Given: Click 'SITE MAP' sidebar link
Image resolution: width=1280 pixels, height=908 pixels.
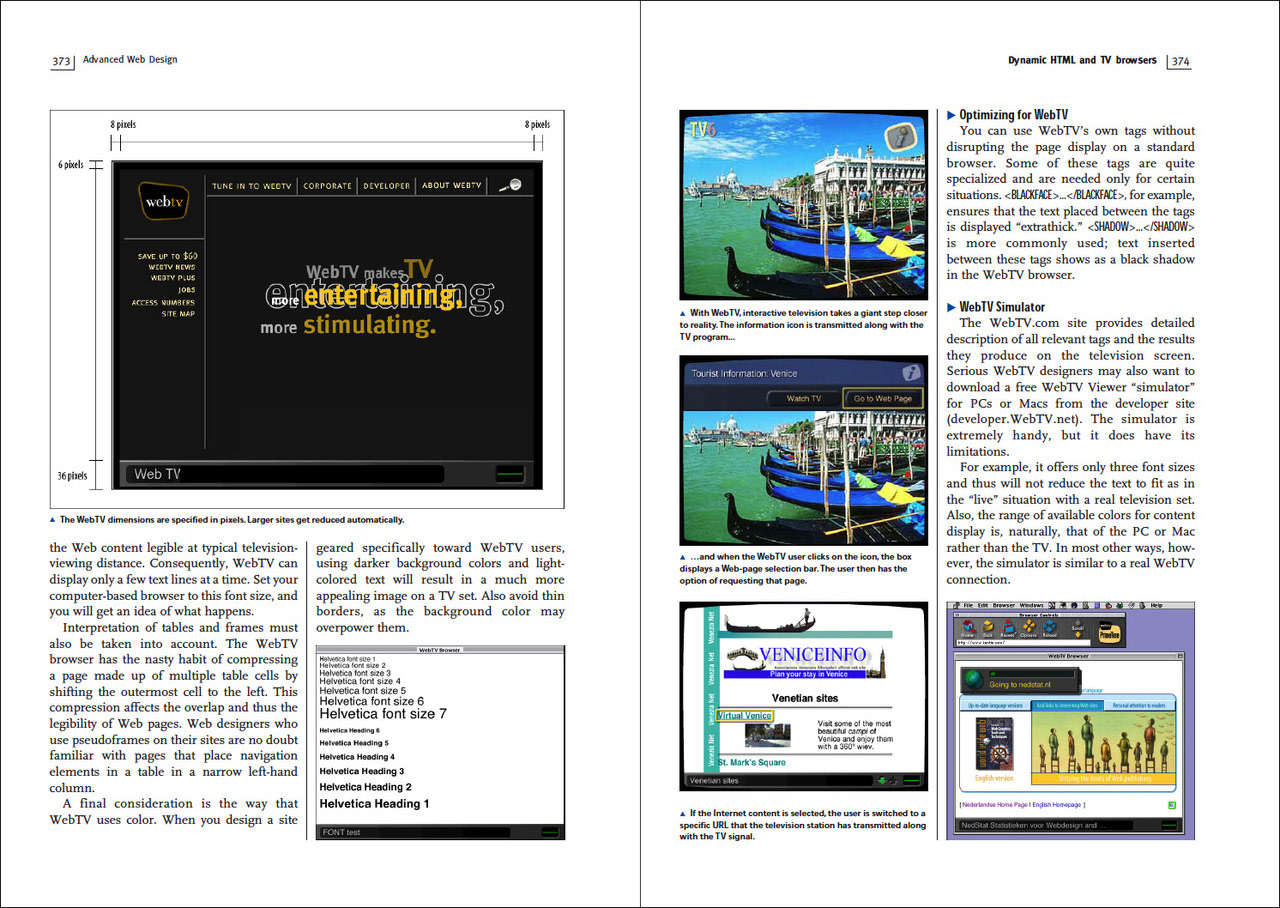Looking at the screenshot, I should point(178,314).
